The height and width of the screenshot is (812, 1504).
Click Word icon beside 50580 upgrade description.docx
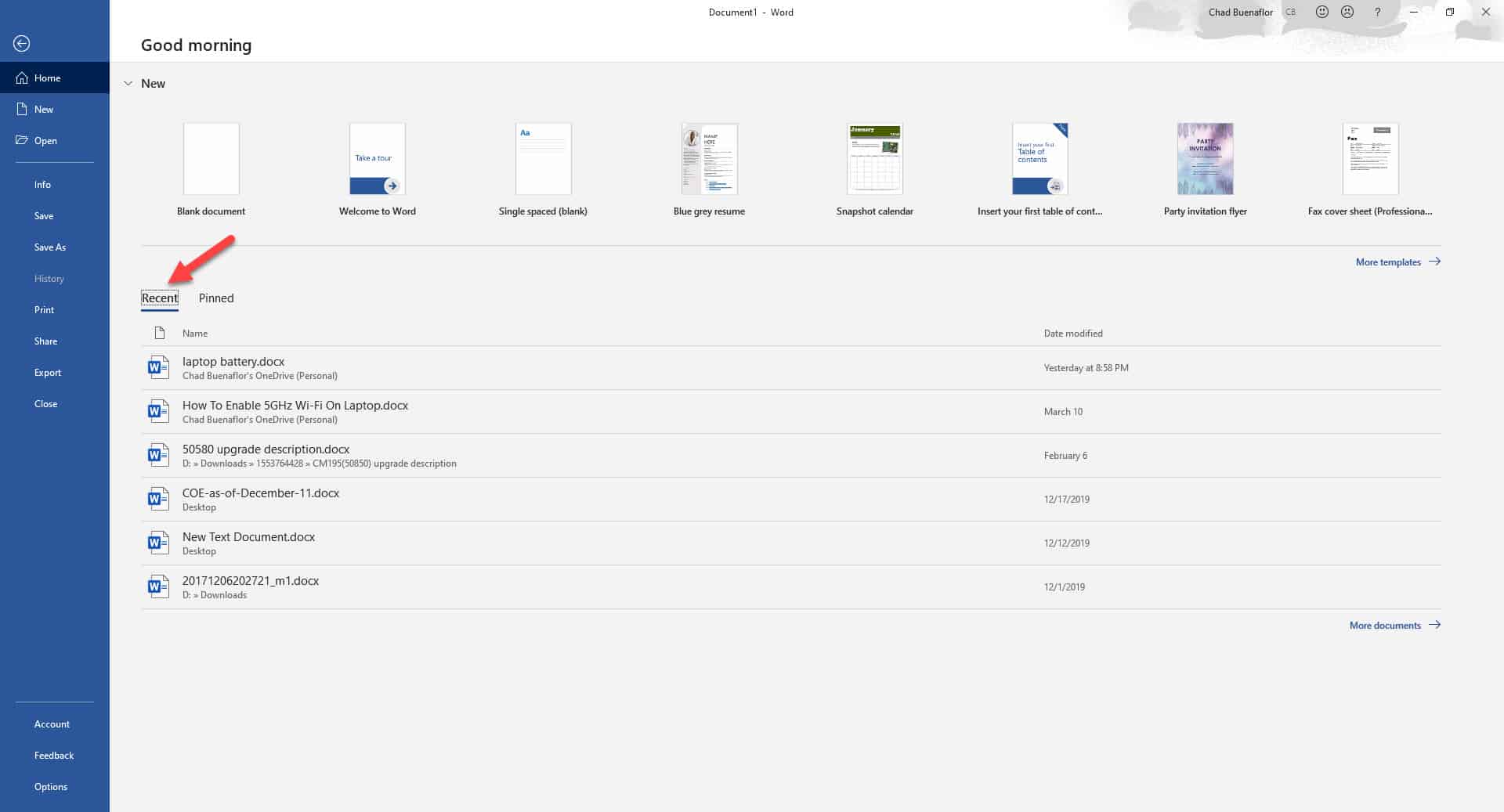tap(158, 455)
